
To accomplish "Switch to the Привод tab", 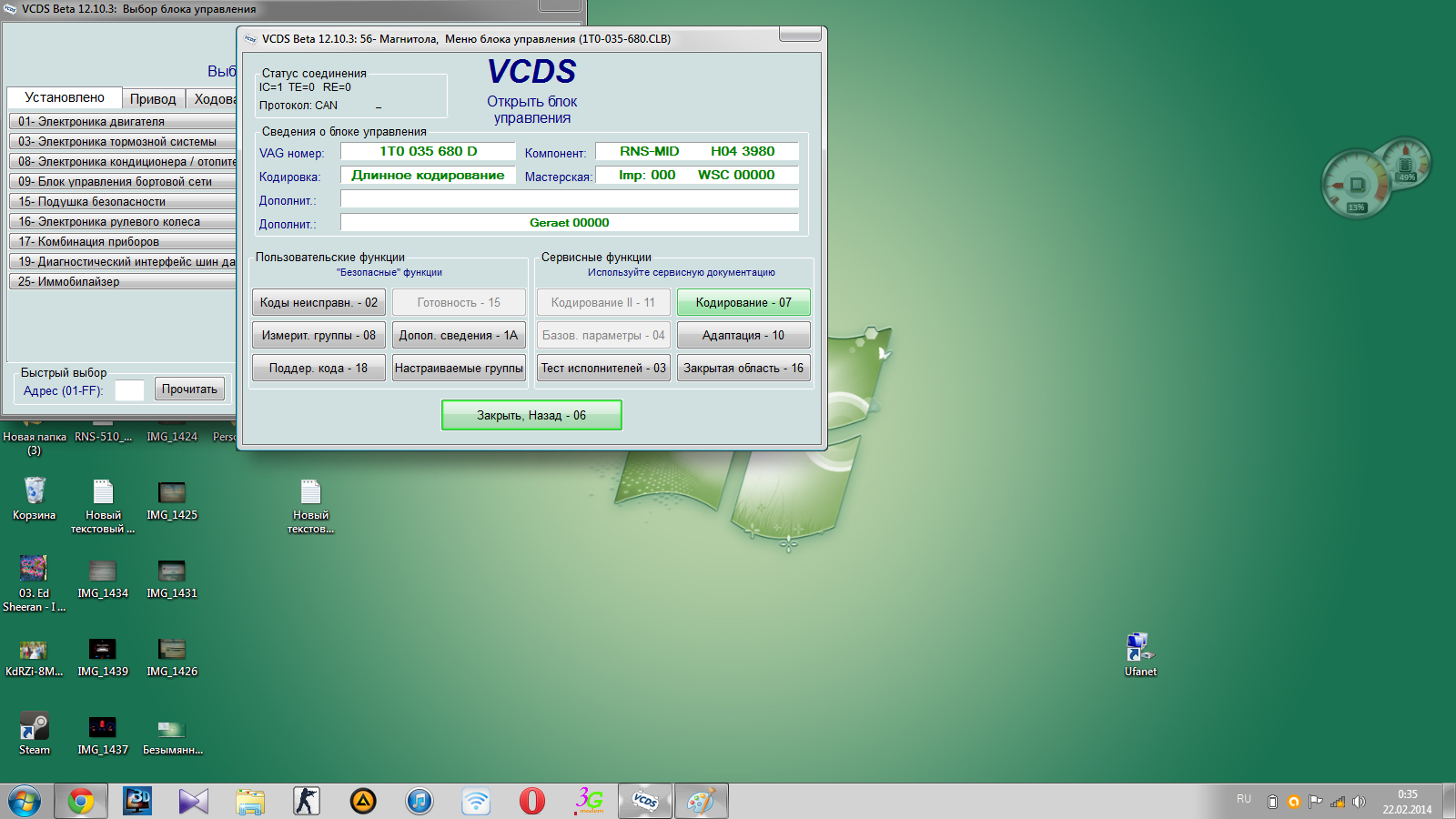I will point(152,98).
